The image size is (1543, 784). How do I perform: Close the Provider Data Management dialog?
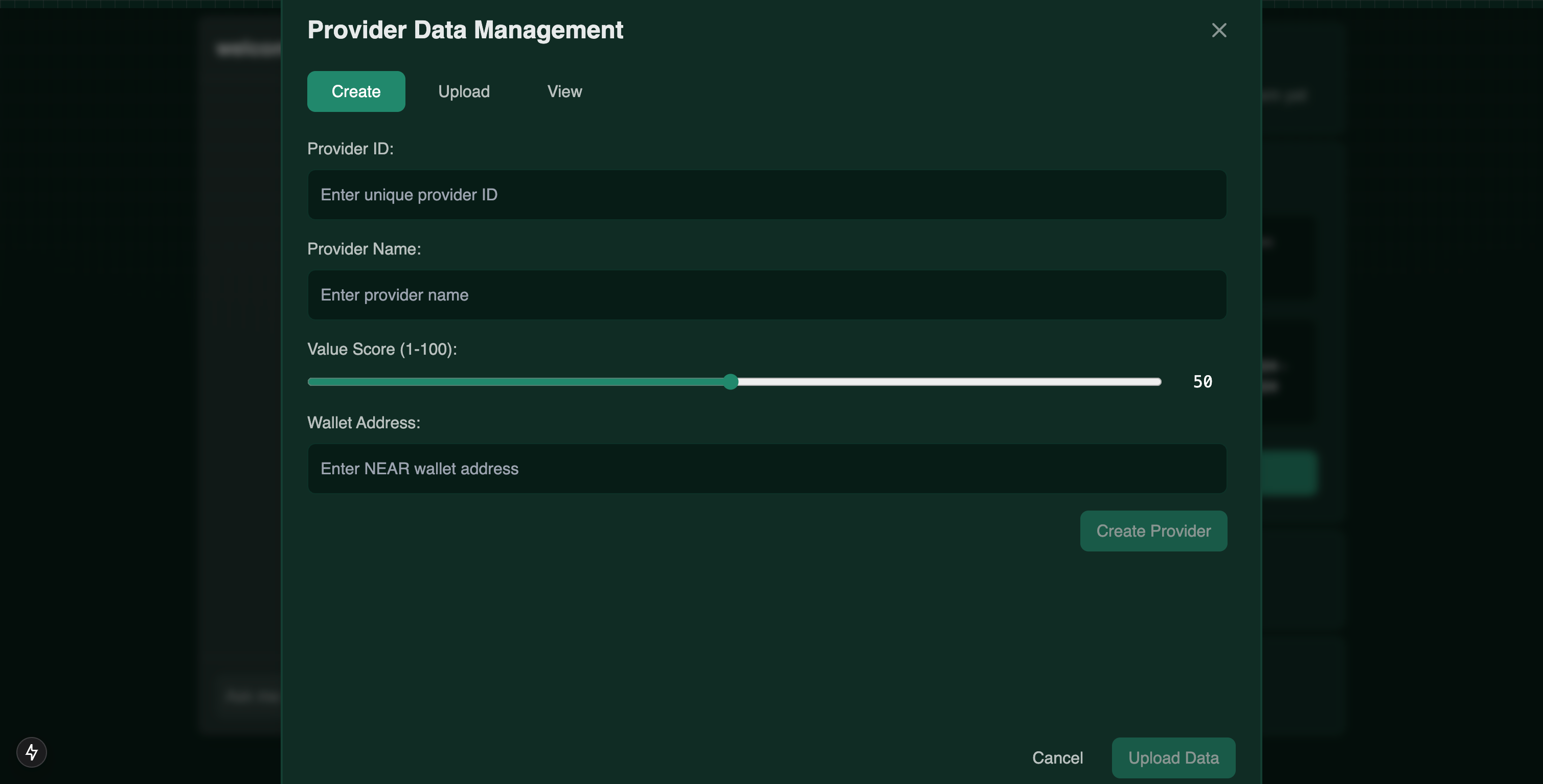tap(1218, 31)
